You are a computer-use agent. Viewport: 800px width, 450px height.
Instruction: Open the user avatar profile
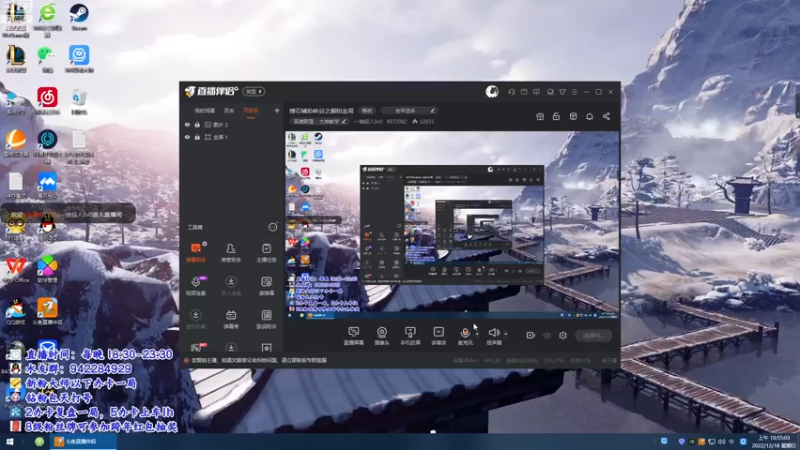(492, 92)
